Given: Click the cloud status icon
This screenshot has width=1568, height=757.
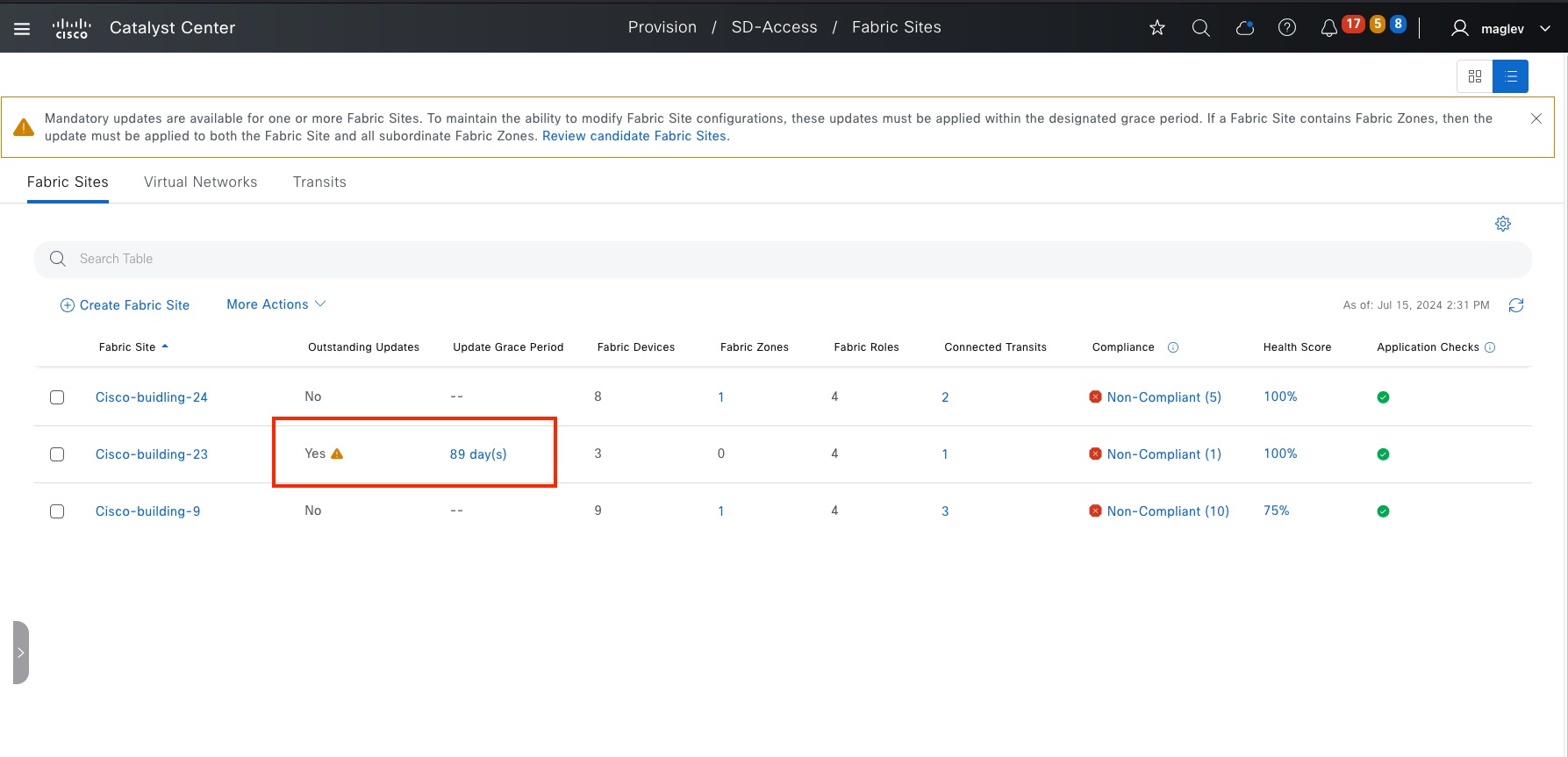Looking at the screenshot, I should click(1244, 28).
